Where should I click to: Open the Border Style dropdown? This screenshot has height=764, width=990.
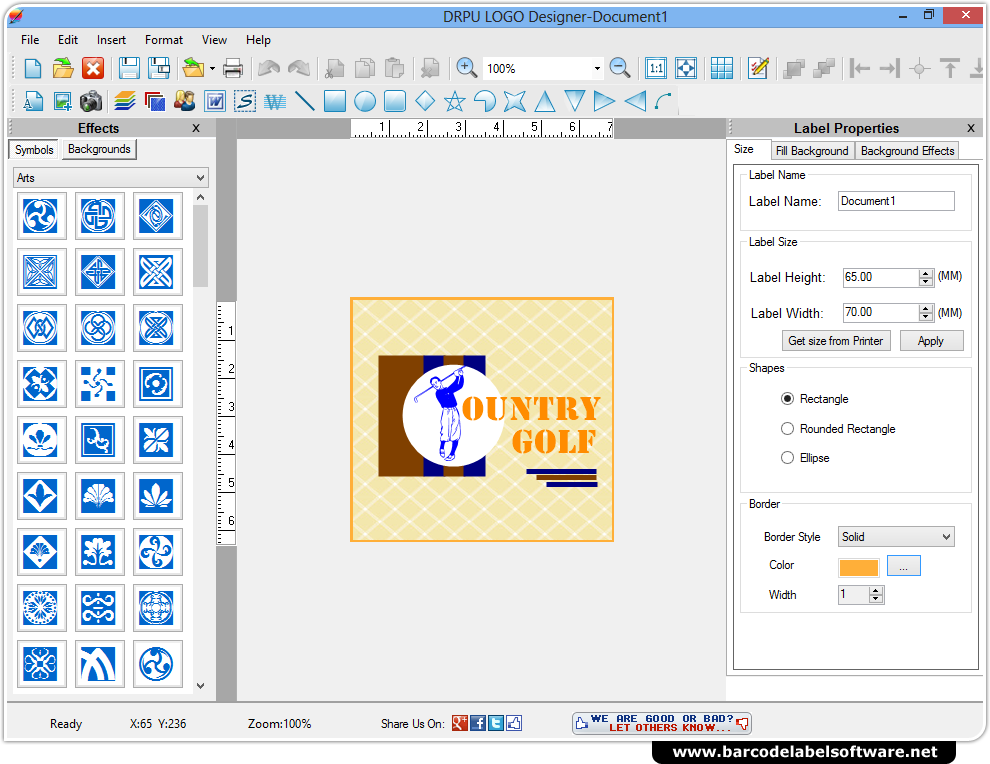(x=895, y=536)
